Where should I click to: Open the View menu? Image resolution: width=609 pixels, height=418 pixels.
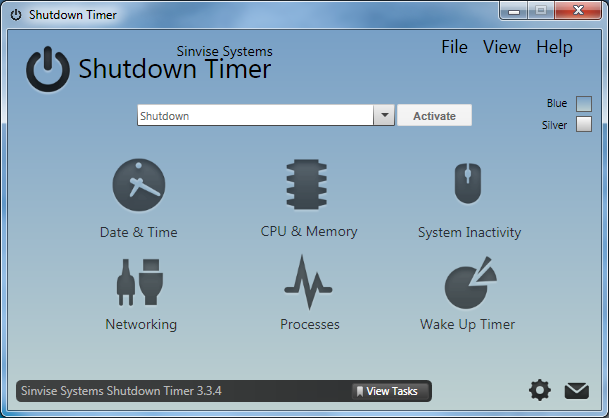(x=502, y=47)
